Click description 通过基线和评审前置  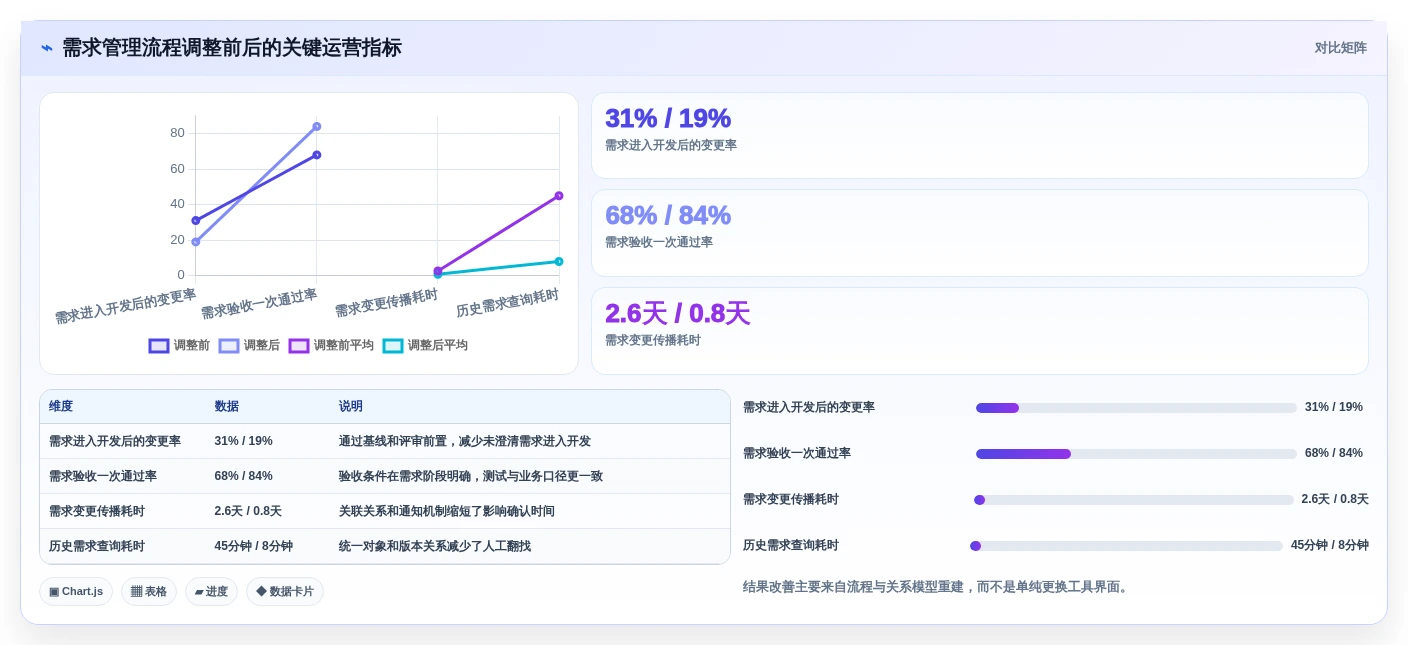(x=398, y=441)
